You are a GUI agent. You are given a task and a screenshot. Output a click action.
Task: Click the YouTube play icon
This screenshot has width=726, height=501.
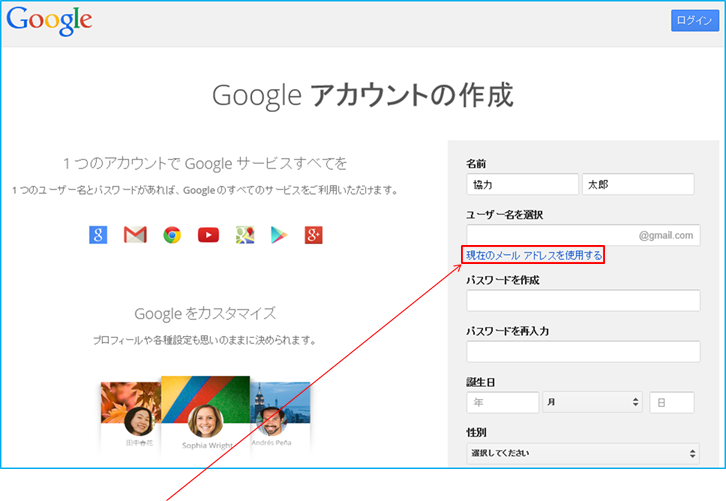[208, 235]
